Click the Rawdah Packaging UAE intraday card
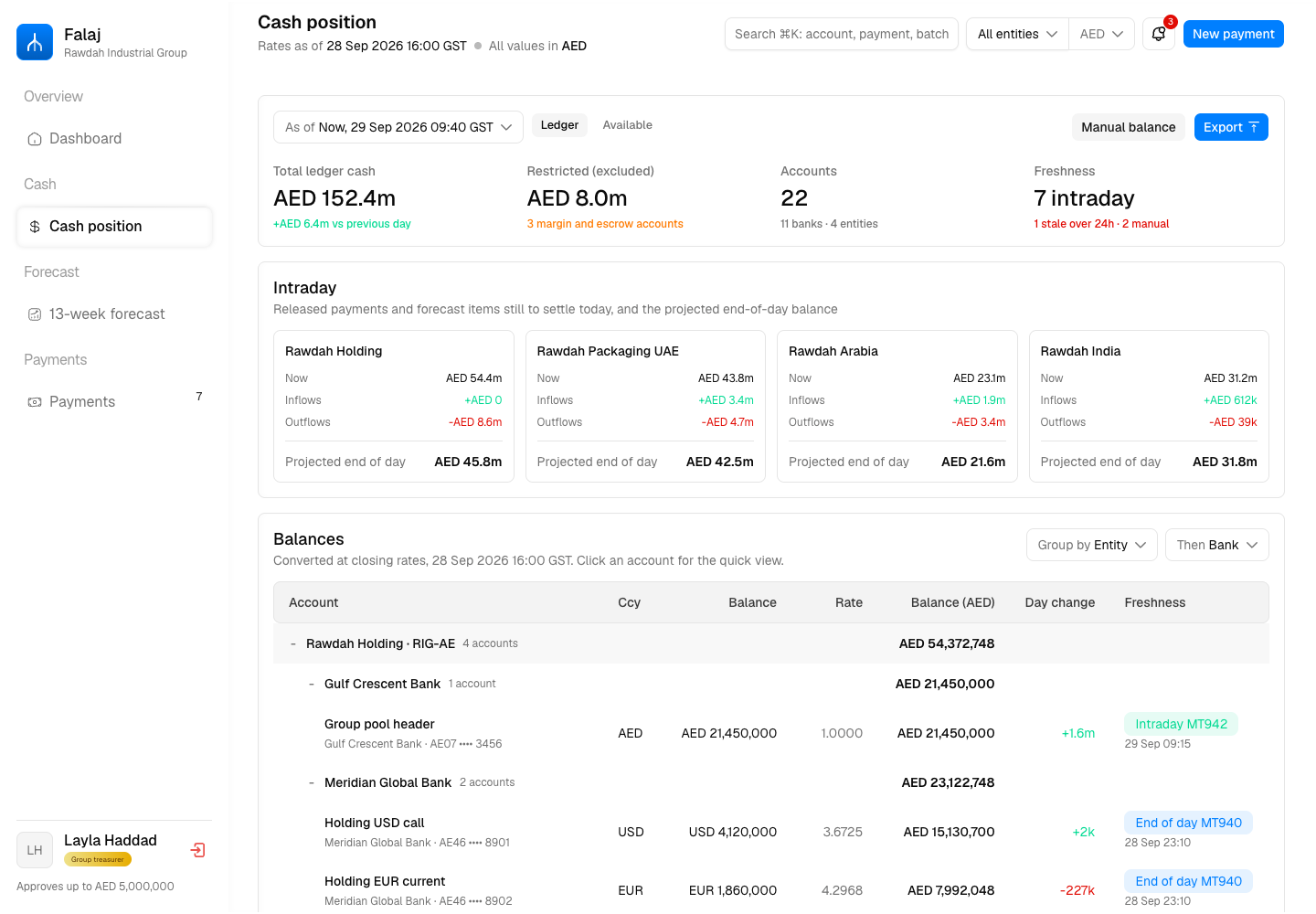Image resolution: width=1316 pixels, height=914 pixels. (645, 406)
